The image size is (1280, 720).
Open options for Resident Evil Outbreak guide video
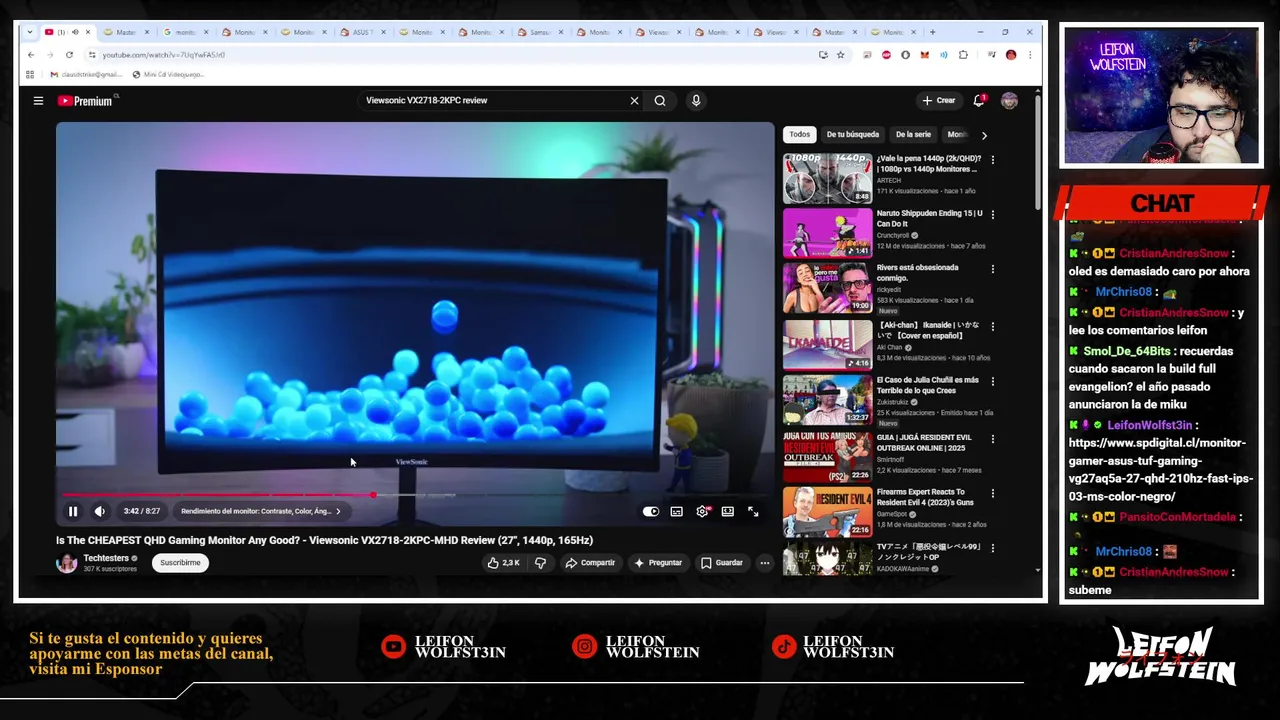[993, 438]
